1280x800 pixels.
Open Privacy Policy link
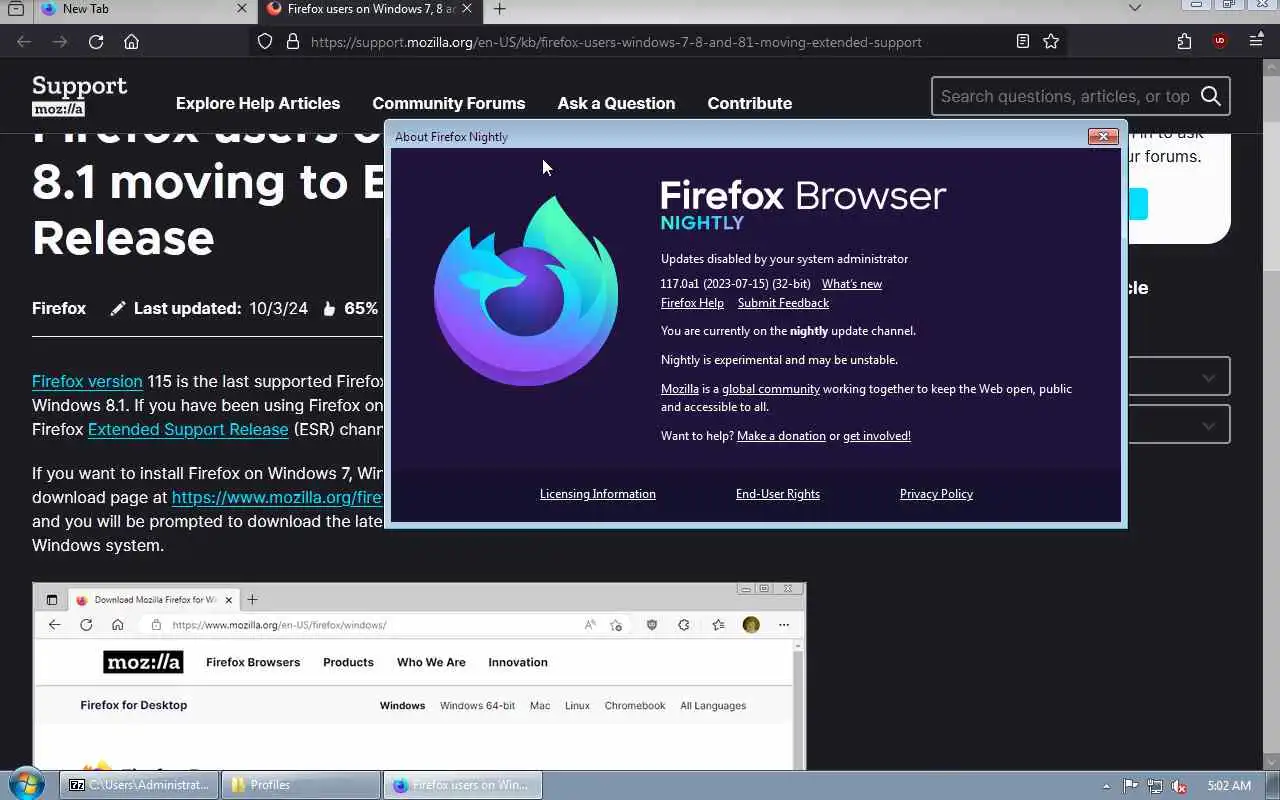[936, 494]
